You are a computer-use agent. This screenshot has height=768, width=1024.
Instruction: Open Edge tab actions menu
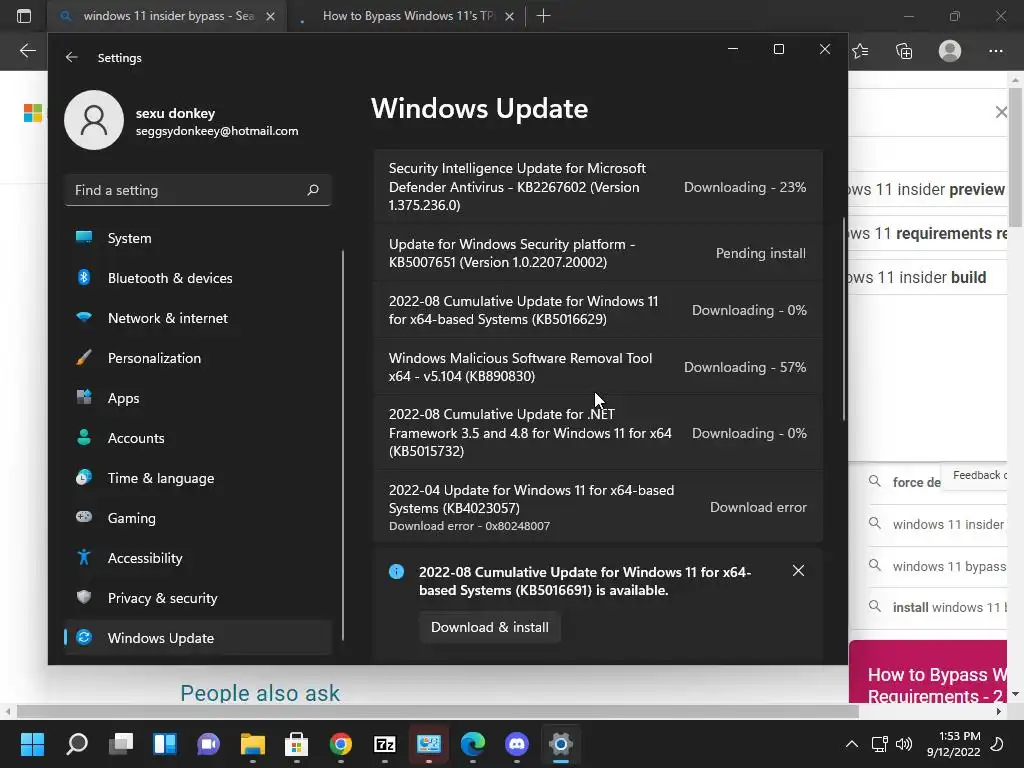click(x=24, y=16)
